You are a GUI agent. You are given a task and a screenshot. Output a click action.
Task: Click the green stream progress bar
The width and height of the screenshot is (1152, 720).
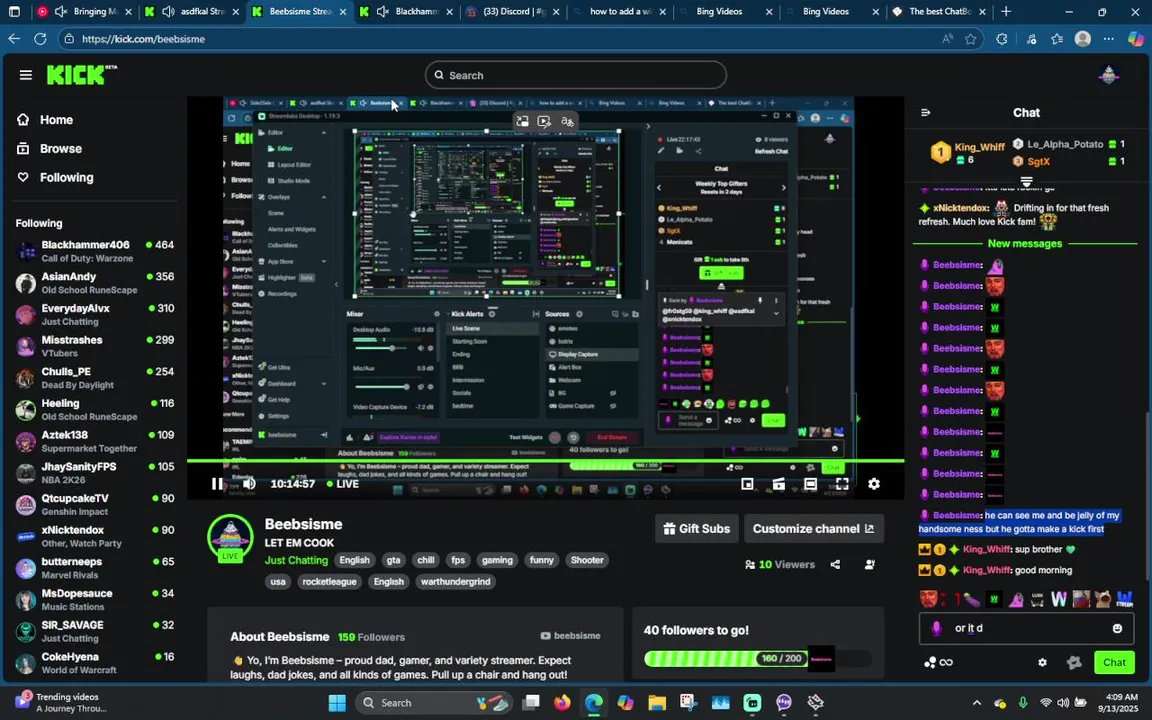[545, 461]
